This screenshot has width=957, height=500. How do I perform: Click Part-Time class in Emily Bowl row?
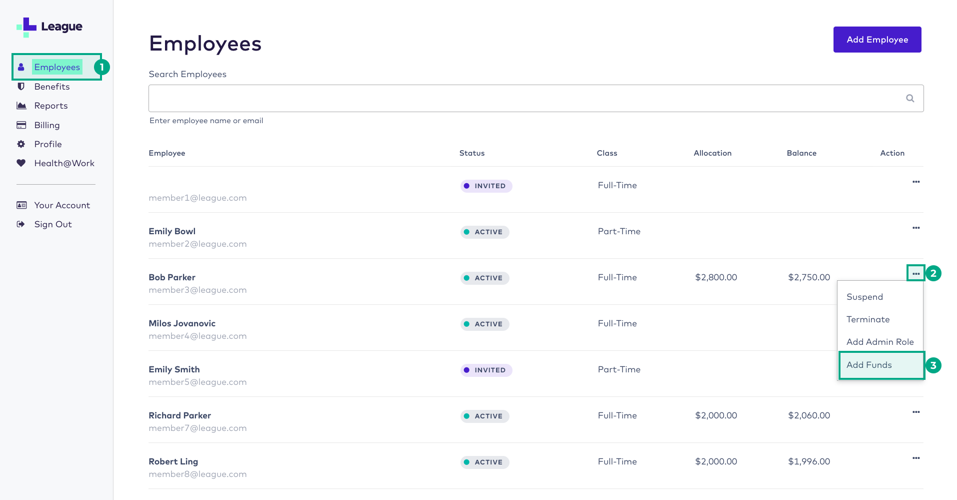619,231
